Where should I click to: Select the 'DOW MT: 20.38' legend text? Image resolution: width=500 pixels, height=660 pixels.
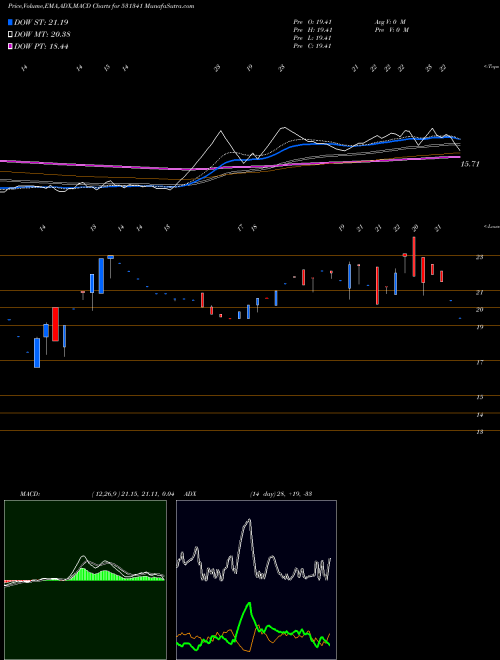coord(43,35)
